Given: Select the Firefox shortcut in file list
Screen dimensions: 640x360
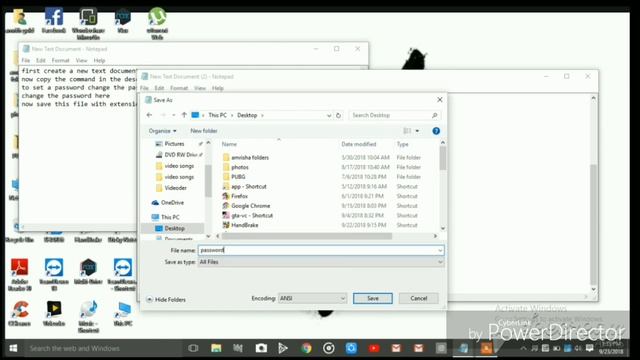Looking at the screenshot, I should [x=239, y=196].
